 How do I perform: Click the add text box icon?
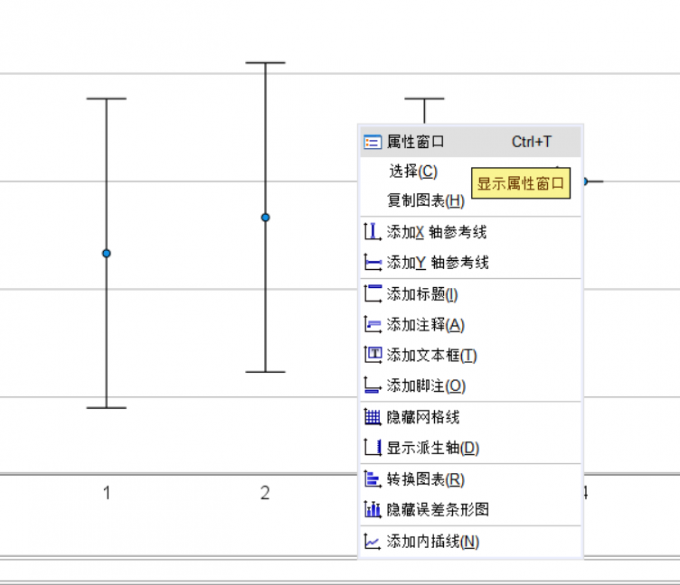pyautogui.click(x=373, y=355)
